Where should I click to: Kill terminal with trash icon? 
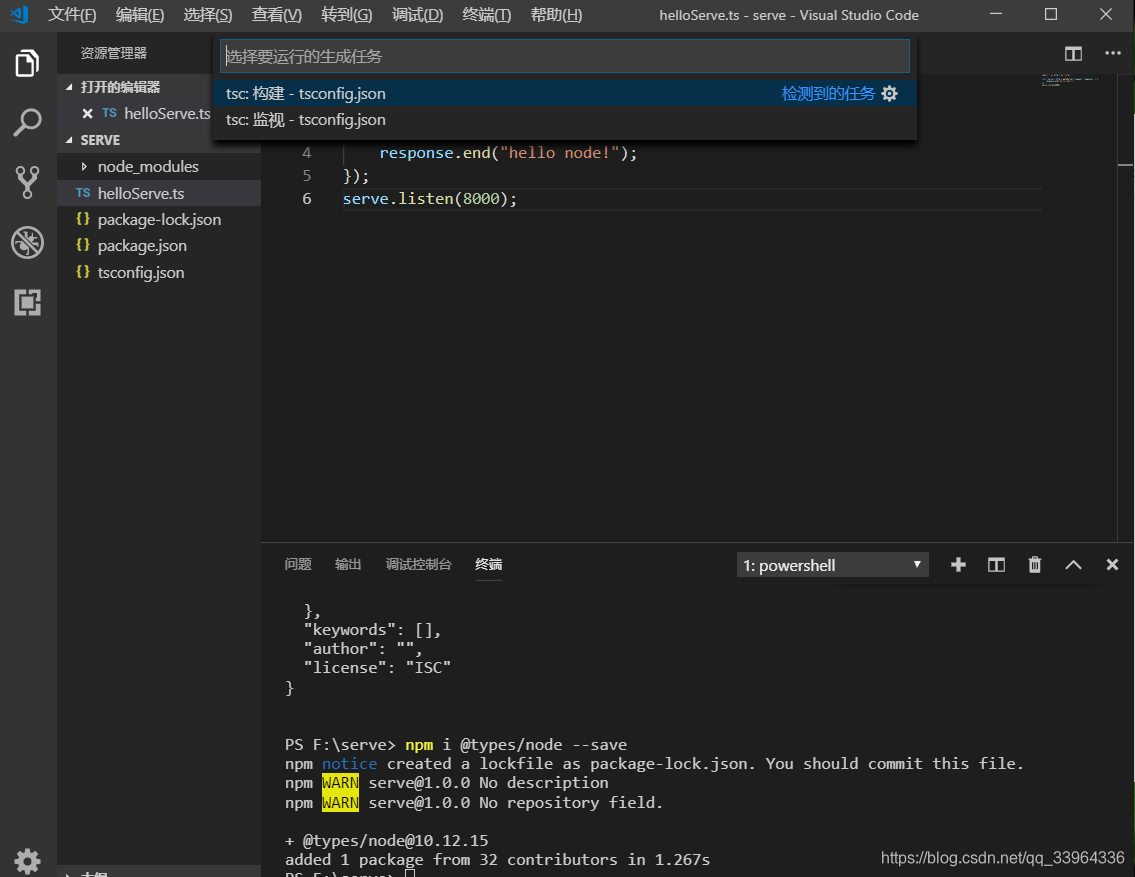(x=1035, y=564)
